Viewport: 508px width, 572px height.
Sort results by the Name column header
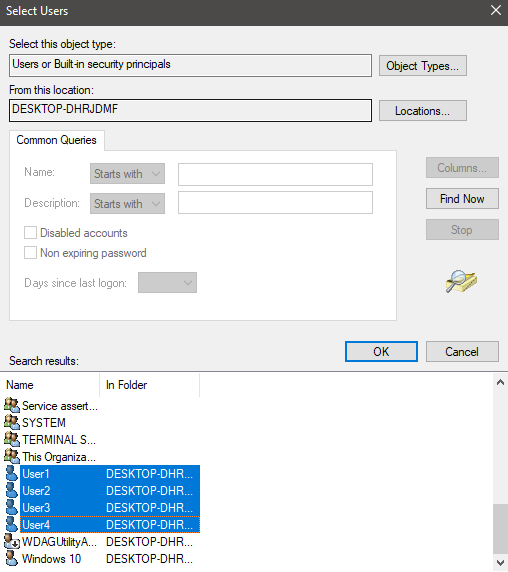pyautogui.click(x=50, y=385)
